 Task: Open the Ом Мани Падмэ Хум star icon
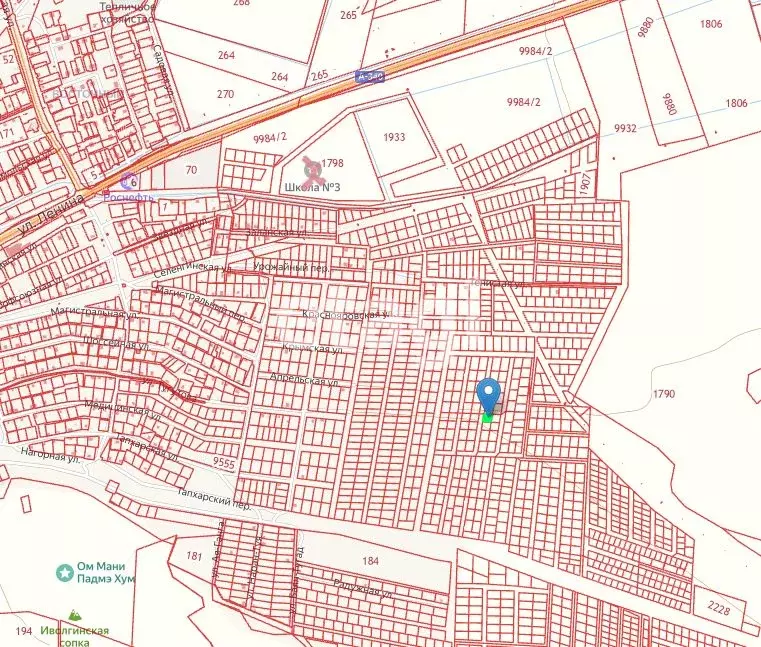pos(65,572)
